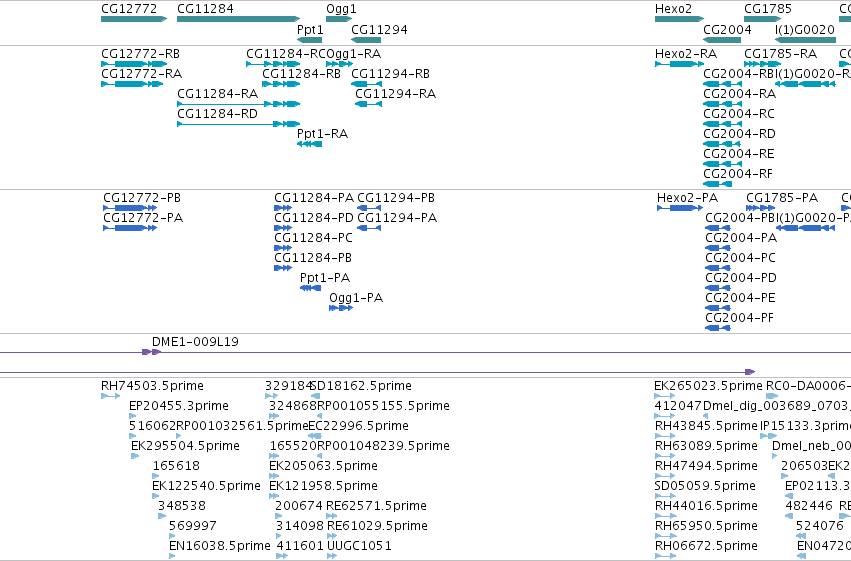The height and width of the screenshot is (561, 851).
Task: Select the RH43845.5prime EST
Action: (665, 437)
